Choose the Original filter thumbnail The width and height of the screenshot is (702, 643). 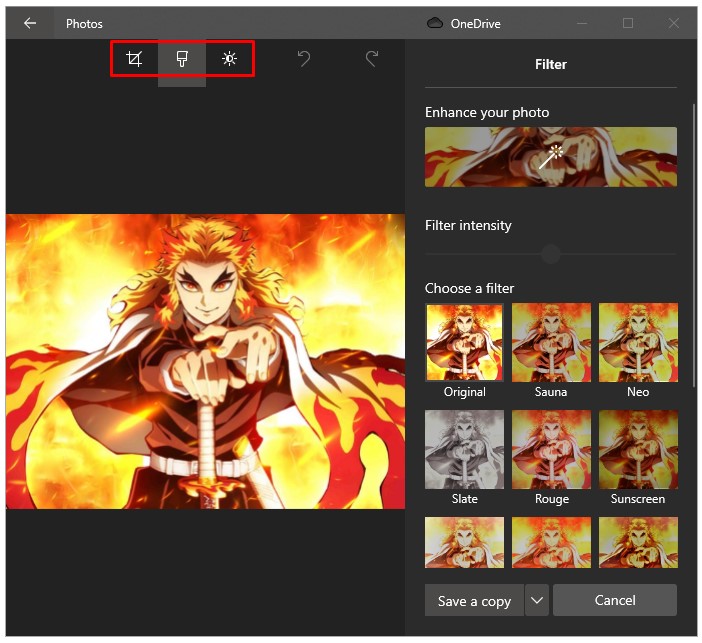click(464, 343)
